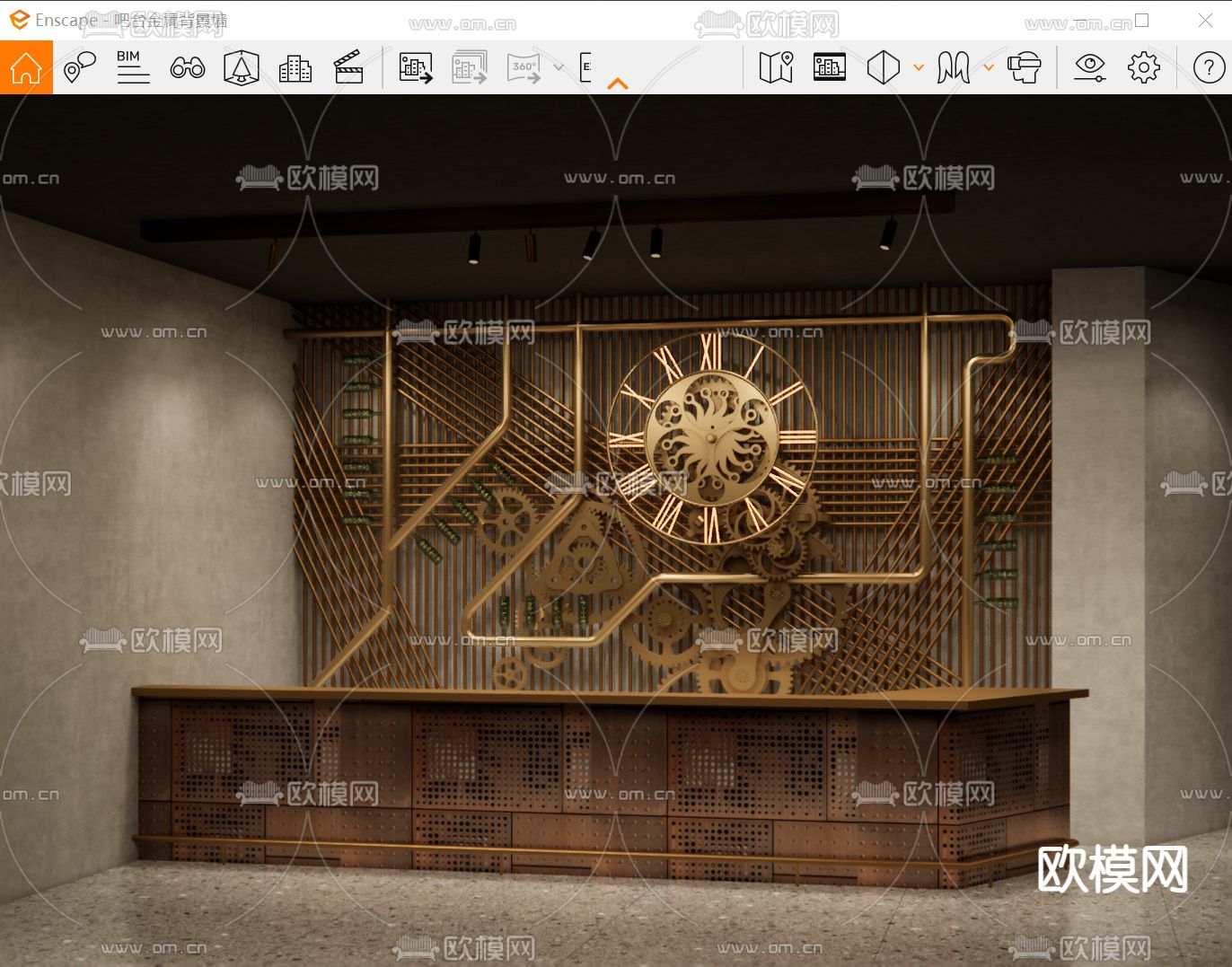This screenshot has height=967, width=1232.
Task: Expand the fly mode dropdown chevron
Action: click(x=988, y=67)
